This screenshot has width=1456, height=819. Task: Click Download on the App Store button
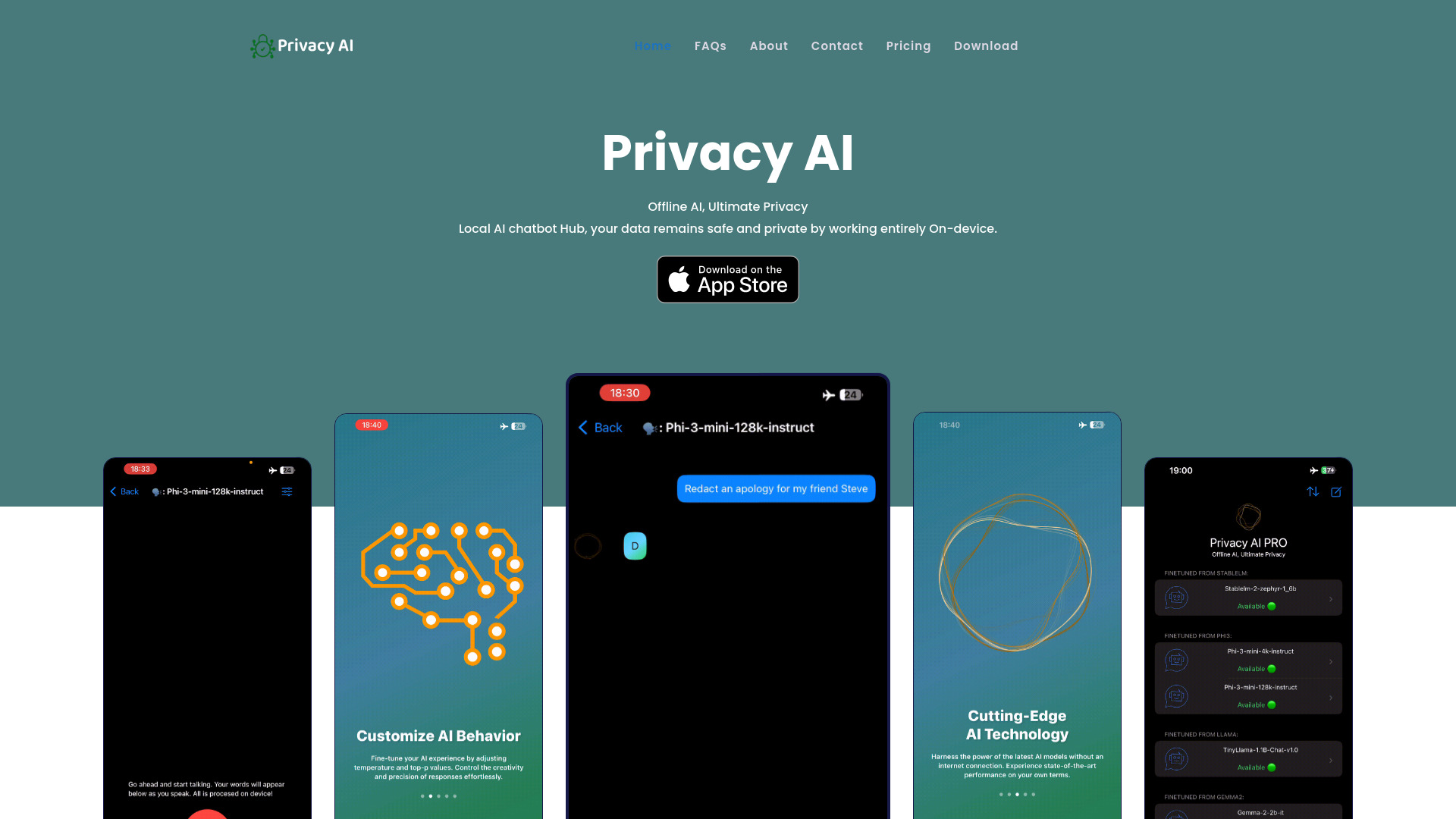(727, 279)
